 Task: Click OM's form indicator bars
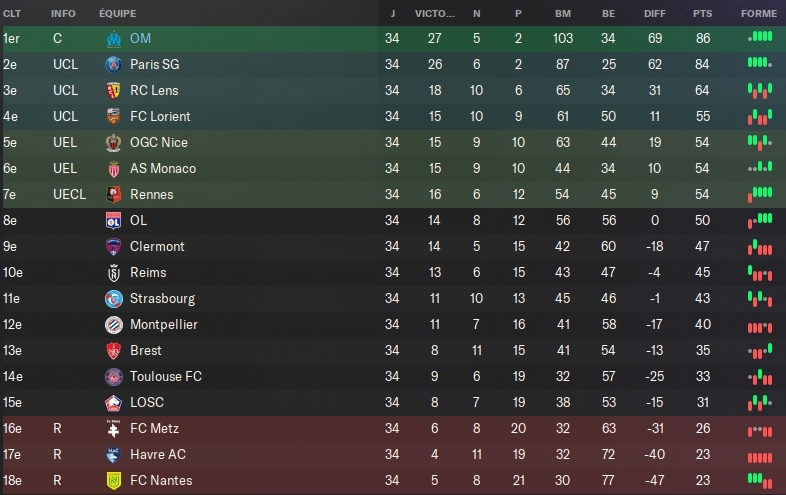[x=760, y=38]
